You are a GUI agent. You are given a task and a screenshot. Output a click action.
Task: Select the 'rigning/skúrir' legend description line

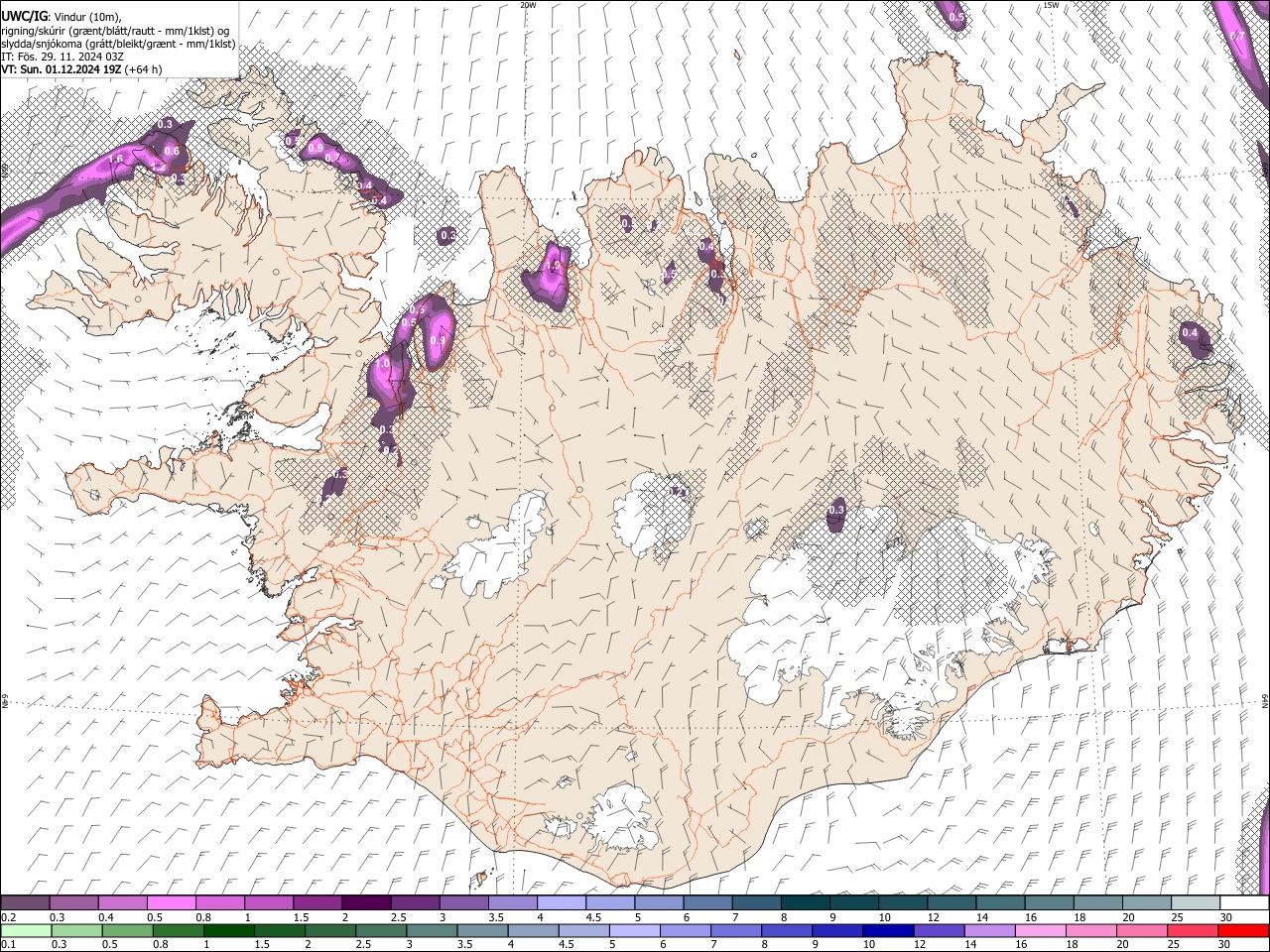pyautogui.click(x=115, y=31)
